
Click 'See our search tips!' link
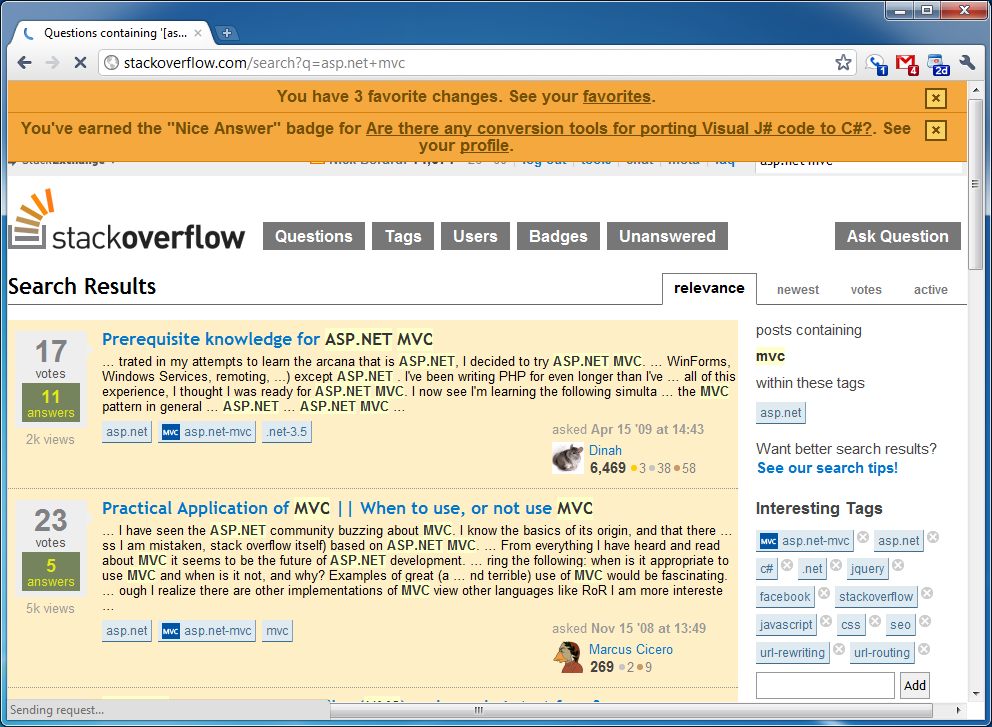[827, 468]
